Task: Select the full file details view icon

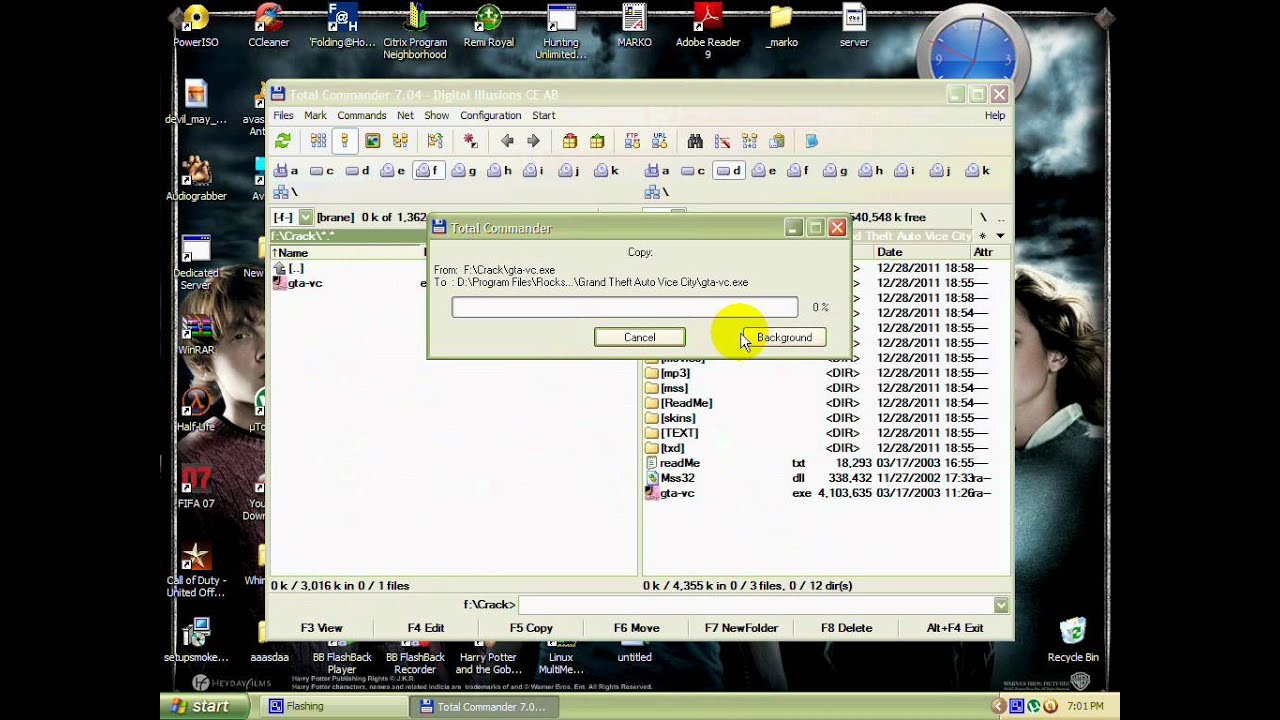Action: point(344,141)
